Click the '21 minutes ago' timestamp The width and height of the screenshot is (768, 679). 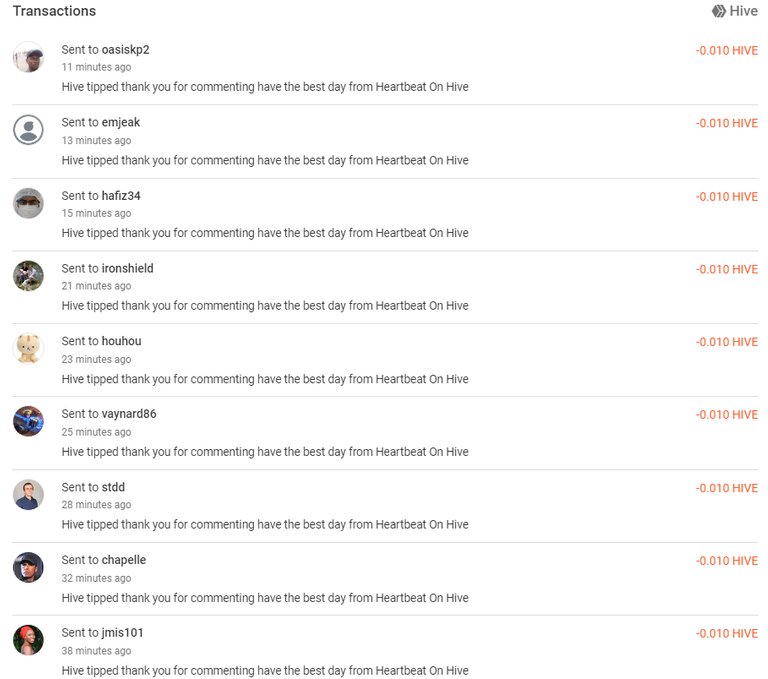[x=96, y=286]
